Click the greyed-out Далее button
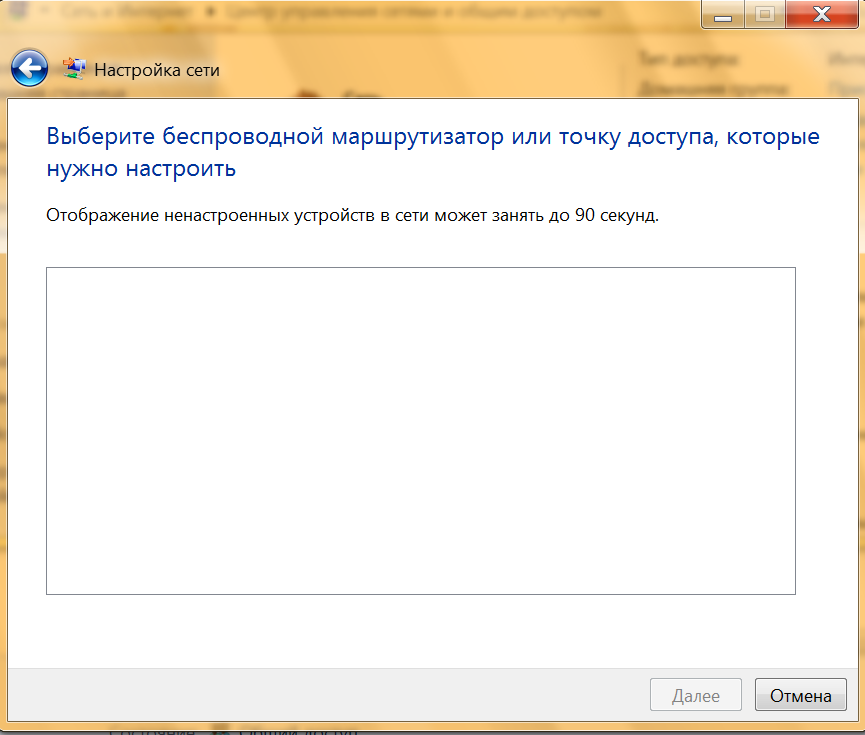This screenshot has width=865, height=735. [696, 695]
